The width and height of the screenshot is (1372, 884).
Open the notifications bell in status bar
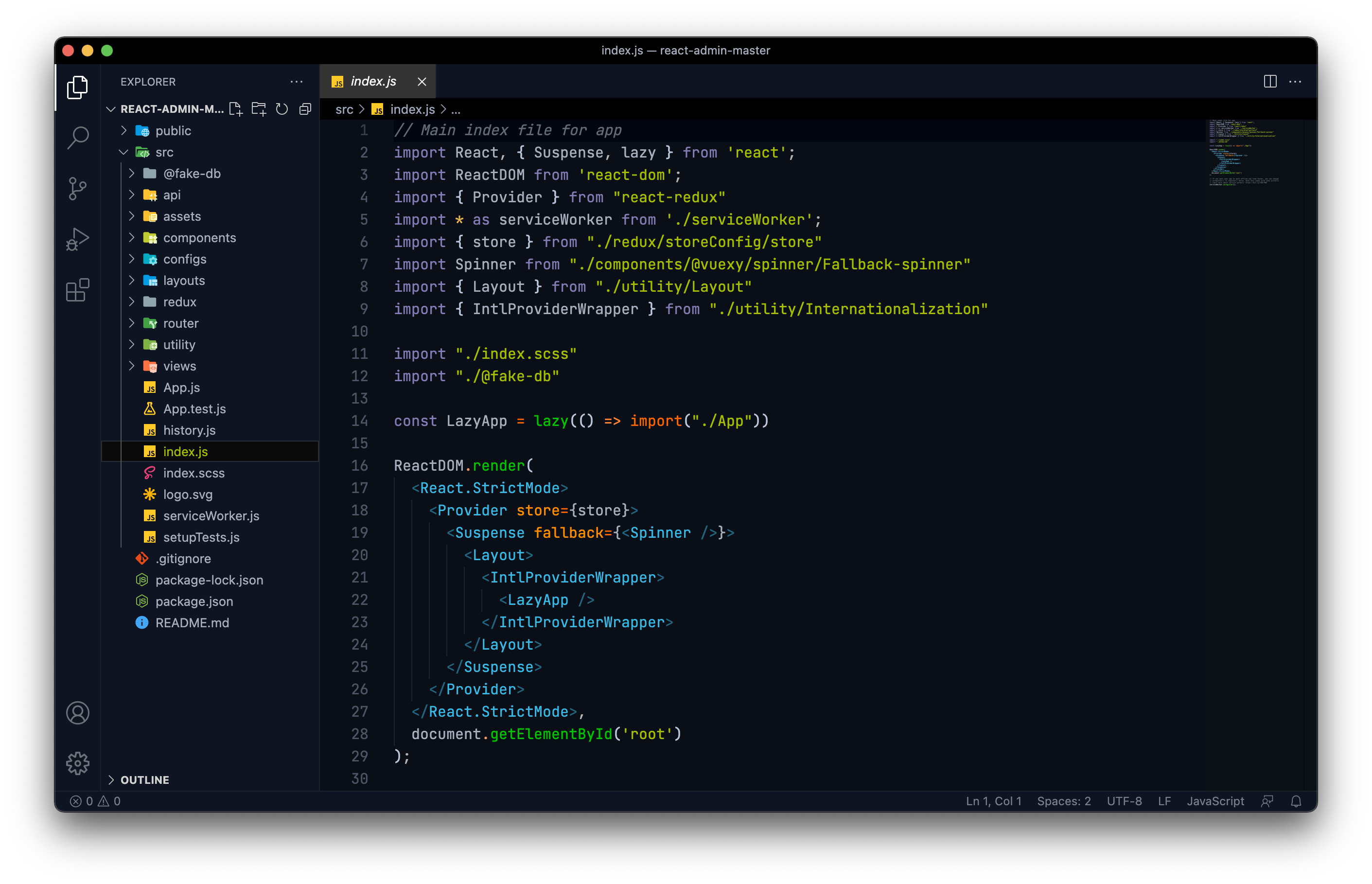tap(1296, 801)
